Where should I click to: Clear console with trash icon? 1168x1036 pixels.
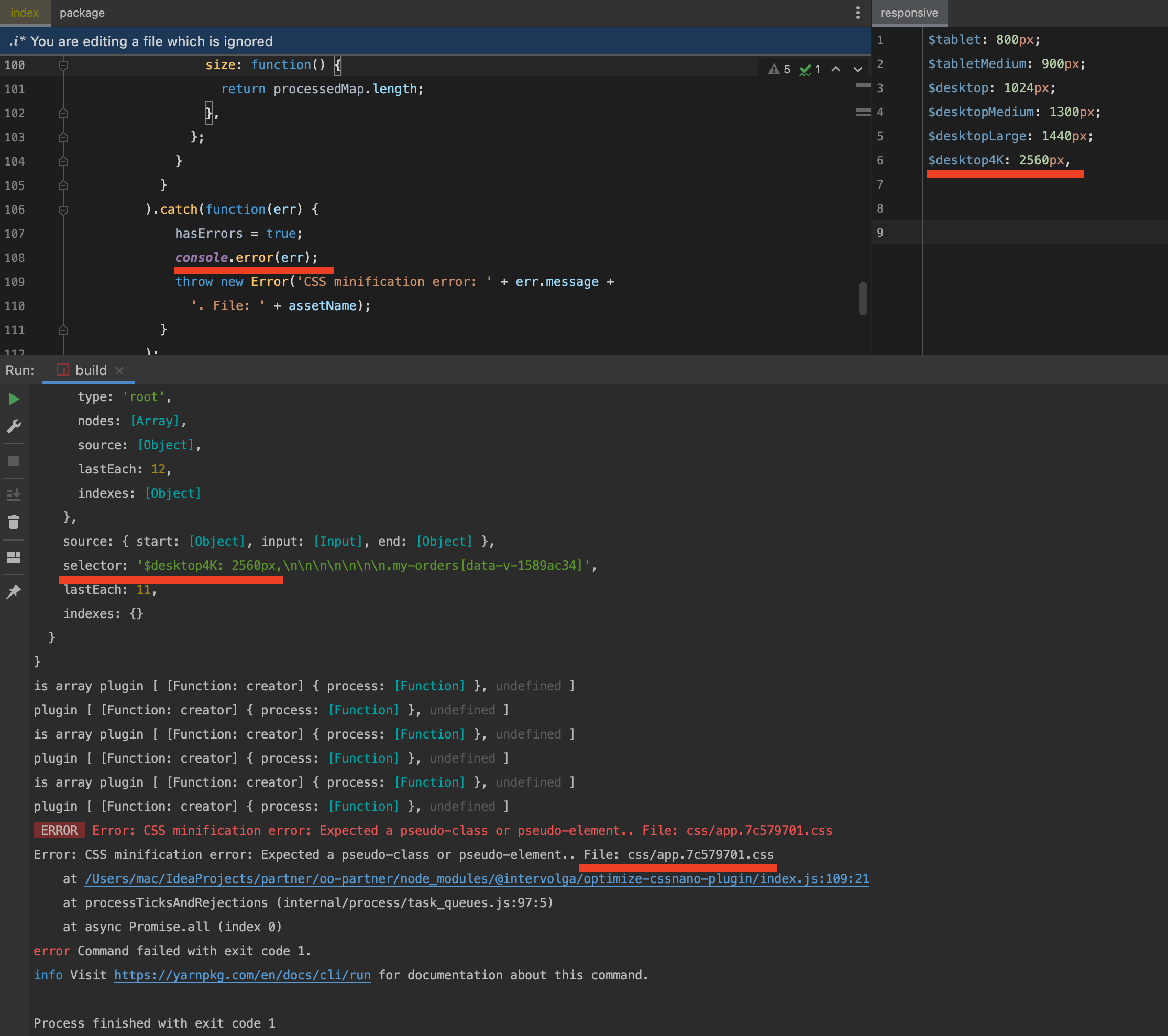[14, 522]
